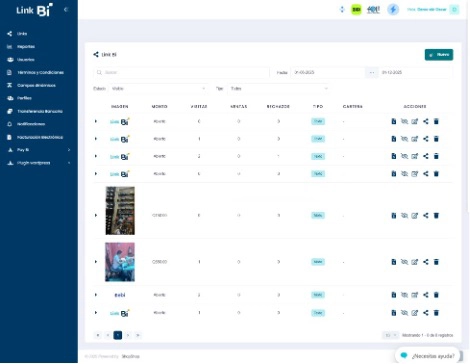Viewport: 470px width, 364px height.
Task: Go to the last page of results
Action: click(x=138, y=335)
